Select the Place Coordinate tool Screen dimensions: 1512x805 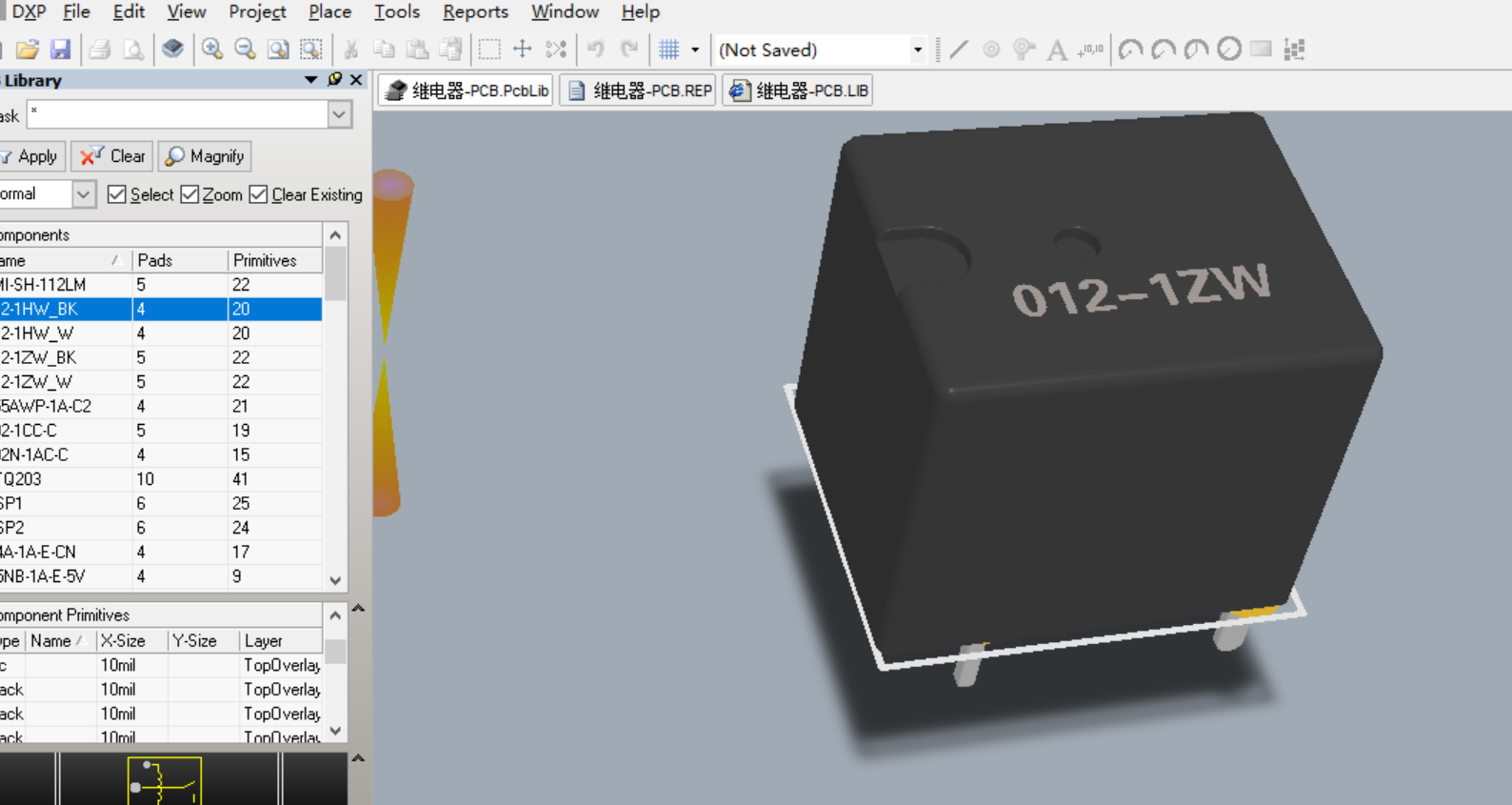pos(1090,50)
